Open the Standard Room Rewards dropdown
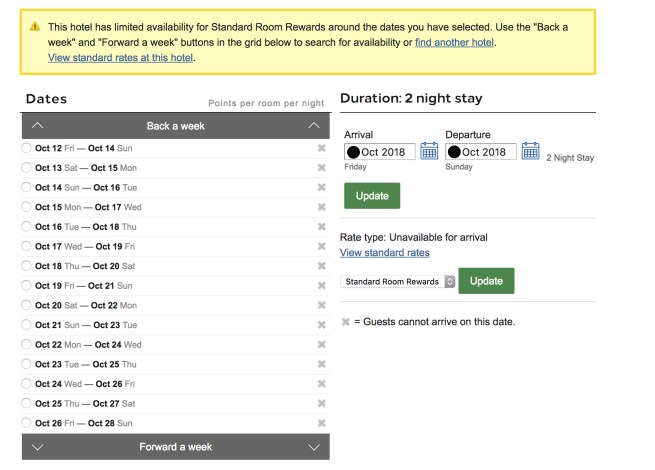Viewport: 655px width, 470px height. pyautogui.click(x=398, y=282)
